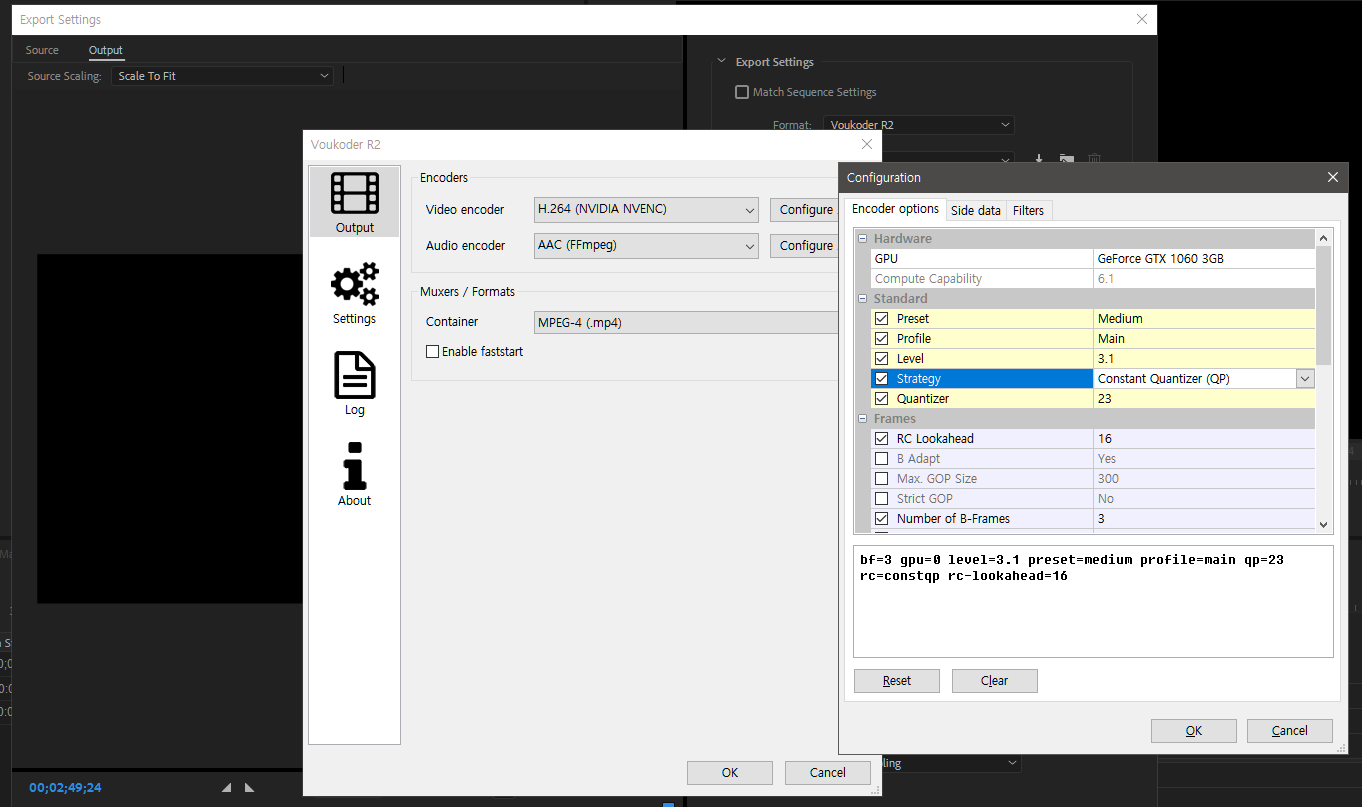
Task: Check Match Sequence Settings
Action: (742, 92)
